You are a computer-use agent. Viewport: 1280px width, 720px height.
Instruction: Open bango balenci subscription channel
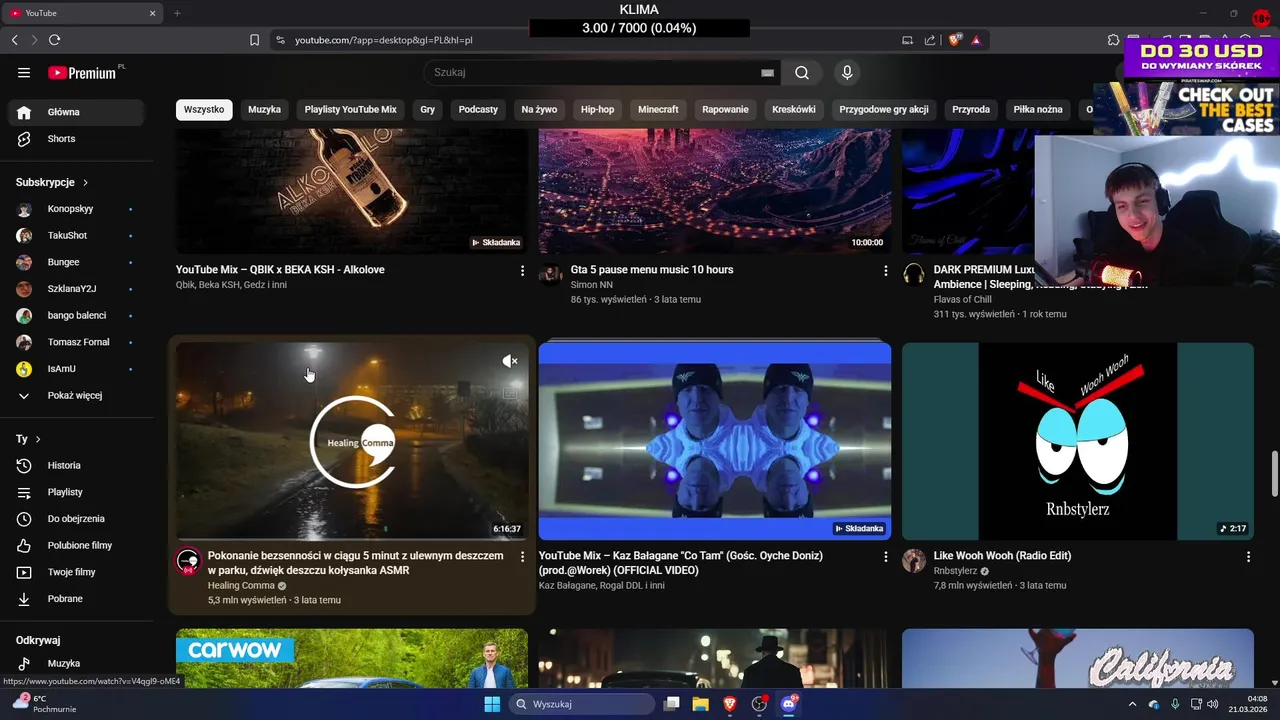pos(77,315)
